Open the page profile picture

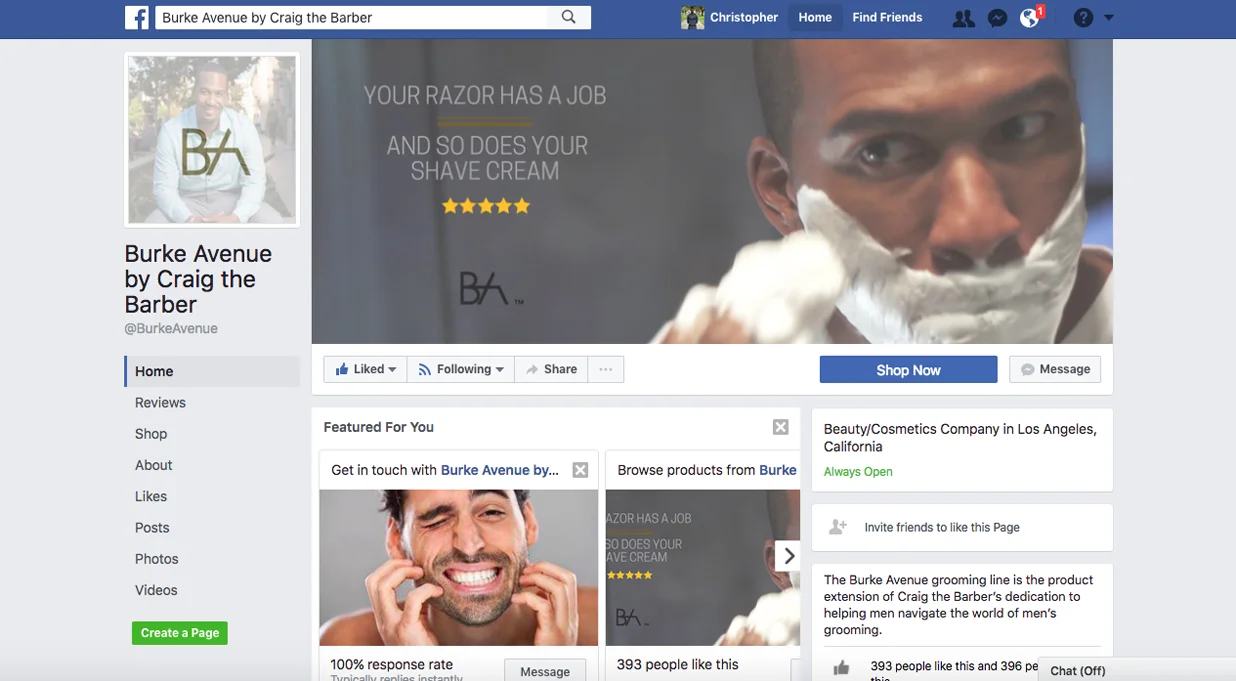click(212, 140)
